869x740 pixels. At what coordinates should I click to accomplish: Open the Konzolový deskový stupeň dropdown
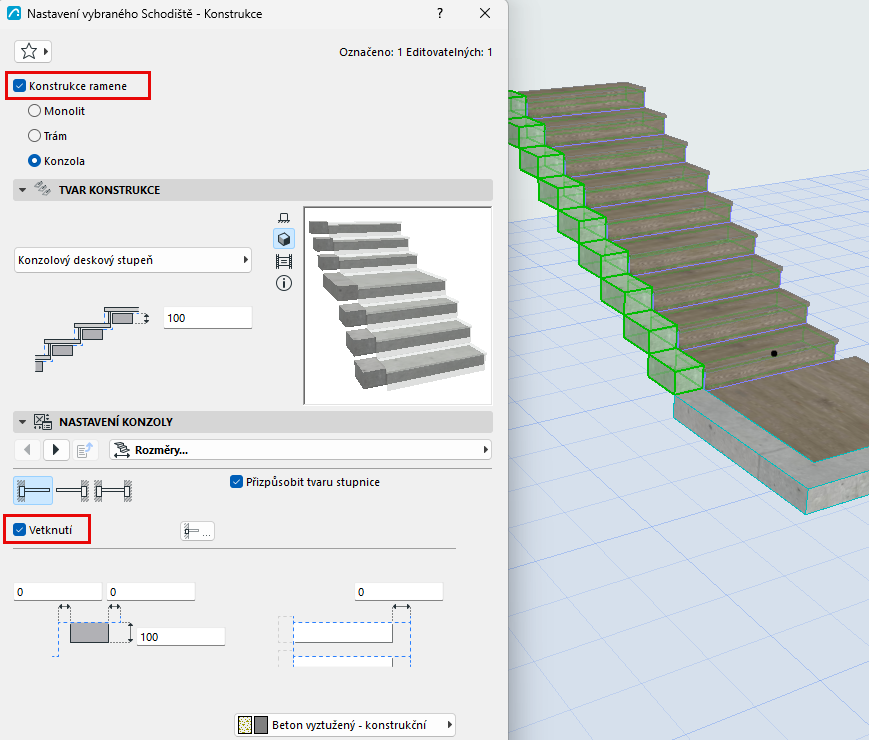(x=133, y=260)
